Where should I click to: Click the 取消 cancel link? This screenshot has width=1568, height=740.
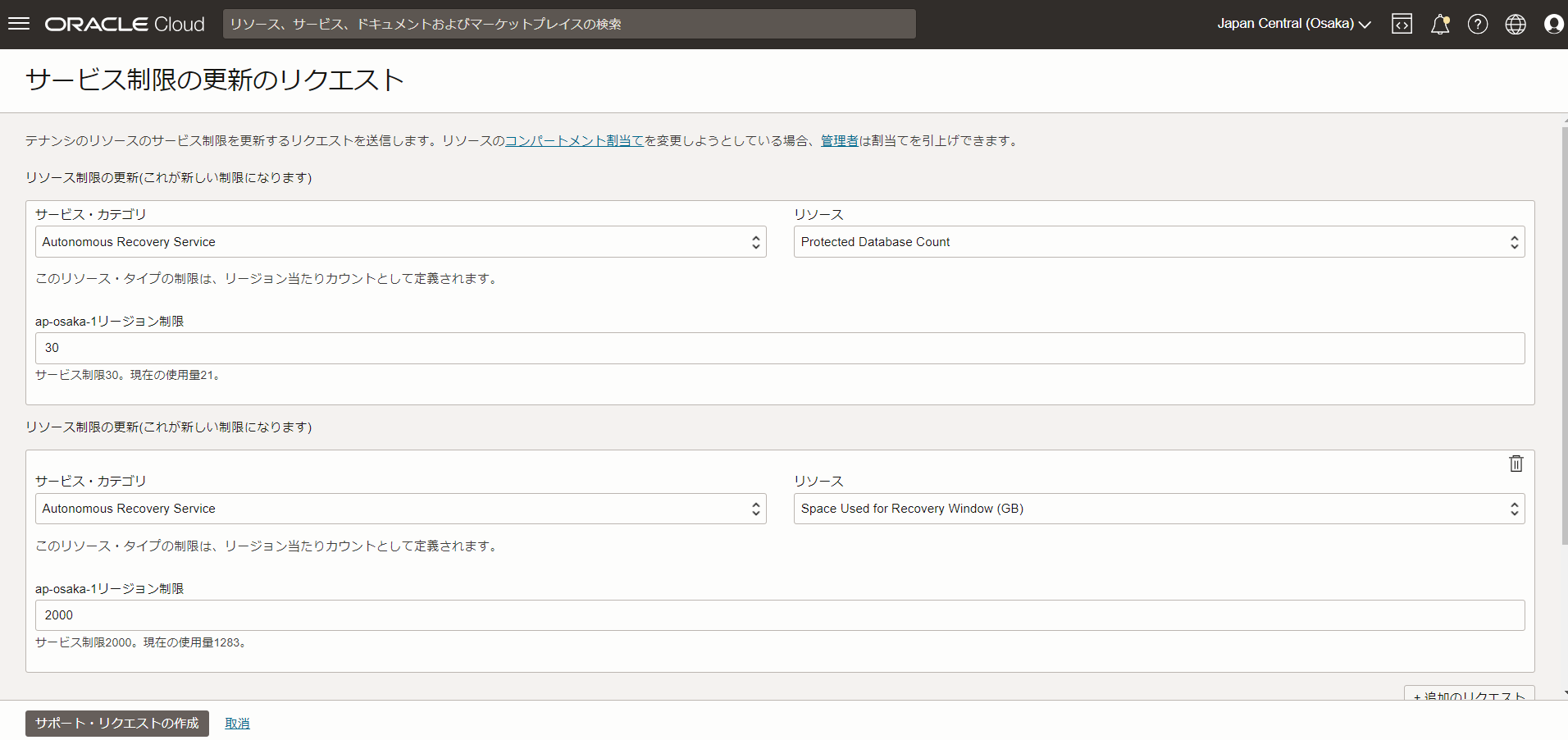237,724
